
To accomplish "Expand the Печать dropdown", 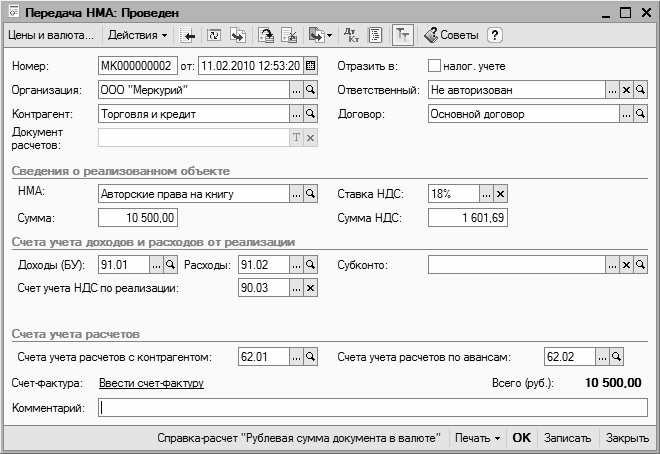I will 477,438.
